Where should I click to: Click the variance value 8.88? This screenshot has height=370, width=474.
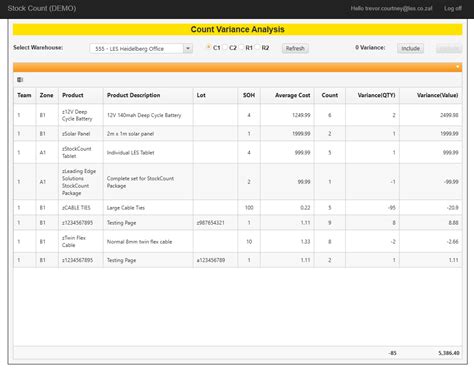pyautogui.click(x=453, y=223)
